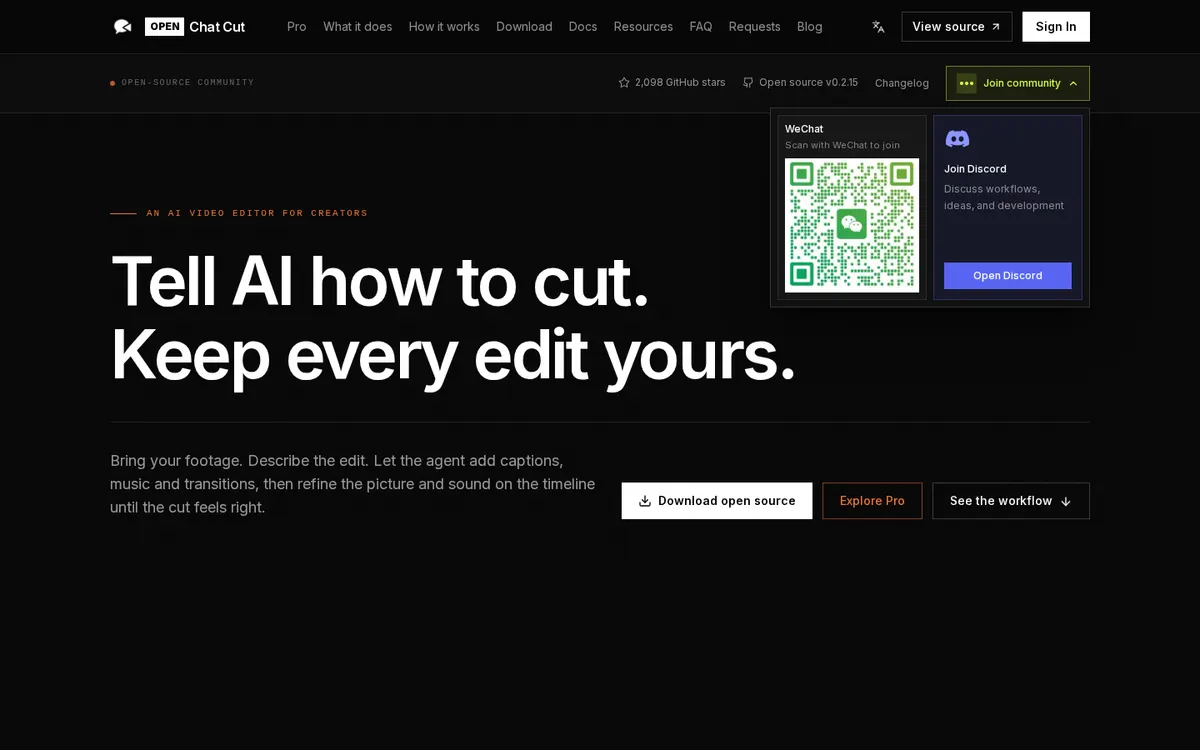Viewport: 1200px width, 750px height.
Task: Open FAQ in the navigation
Action: (x=701, y=27)
